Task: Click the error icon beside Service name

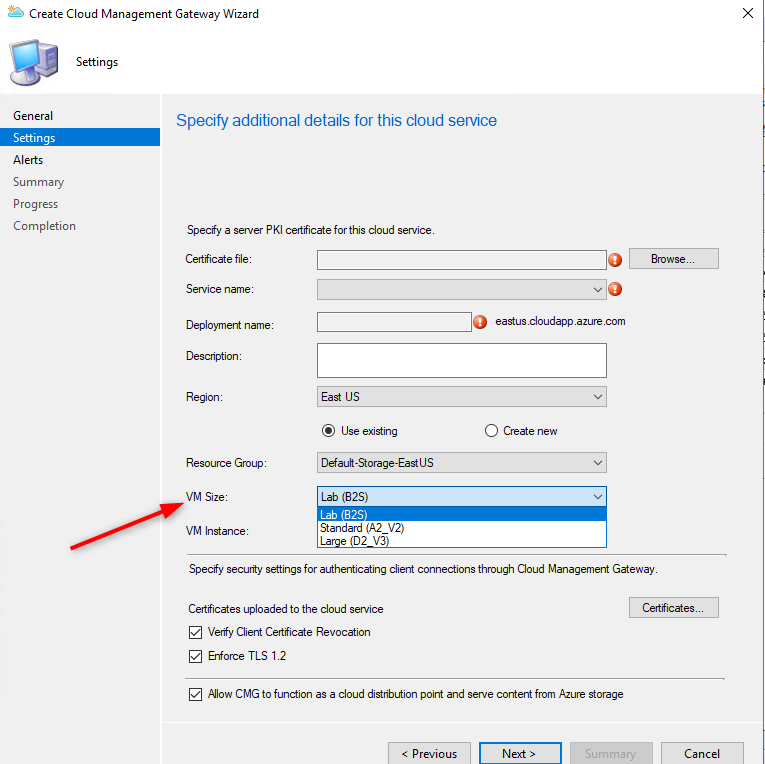Action: [615, 290]
